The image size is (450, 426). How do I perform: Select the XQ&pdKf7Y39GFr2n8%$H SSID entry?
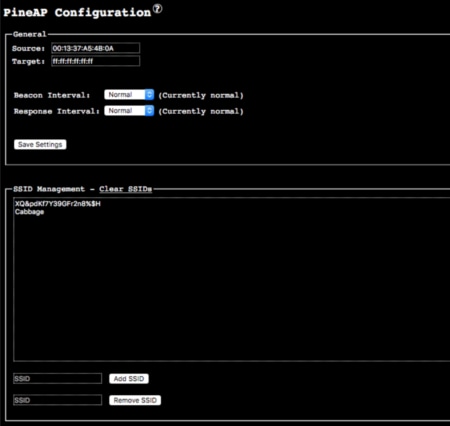pyautogui.click(x=58, y=204)
